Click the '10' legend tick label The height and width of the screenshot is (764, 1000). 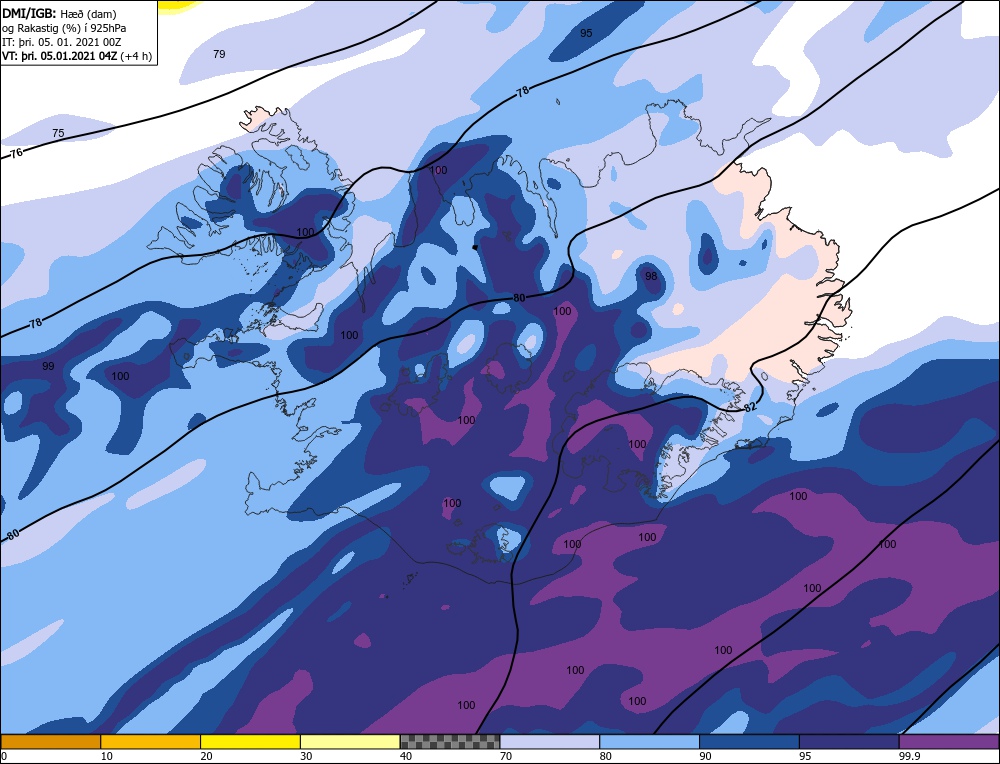107,756
